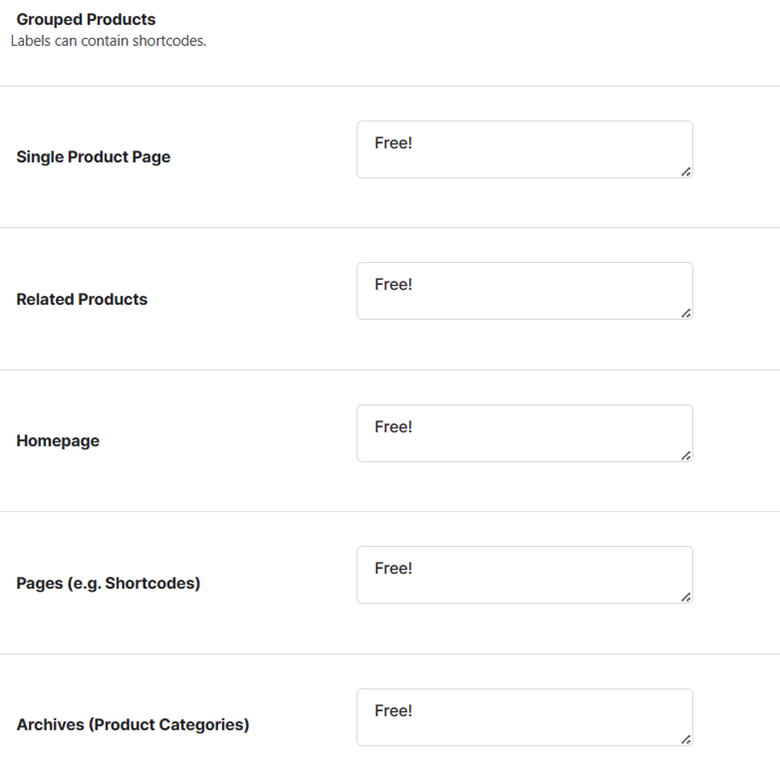The height and width of the screenshot is (777, 780).
Task: Click the 'Archives (Product Categories)' row label
Action: coord(133,725)
